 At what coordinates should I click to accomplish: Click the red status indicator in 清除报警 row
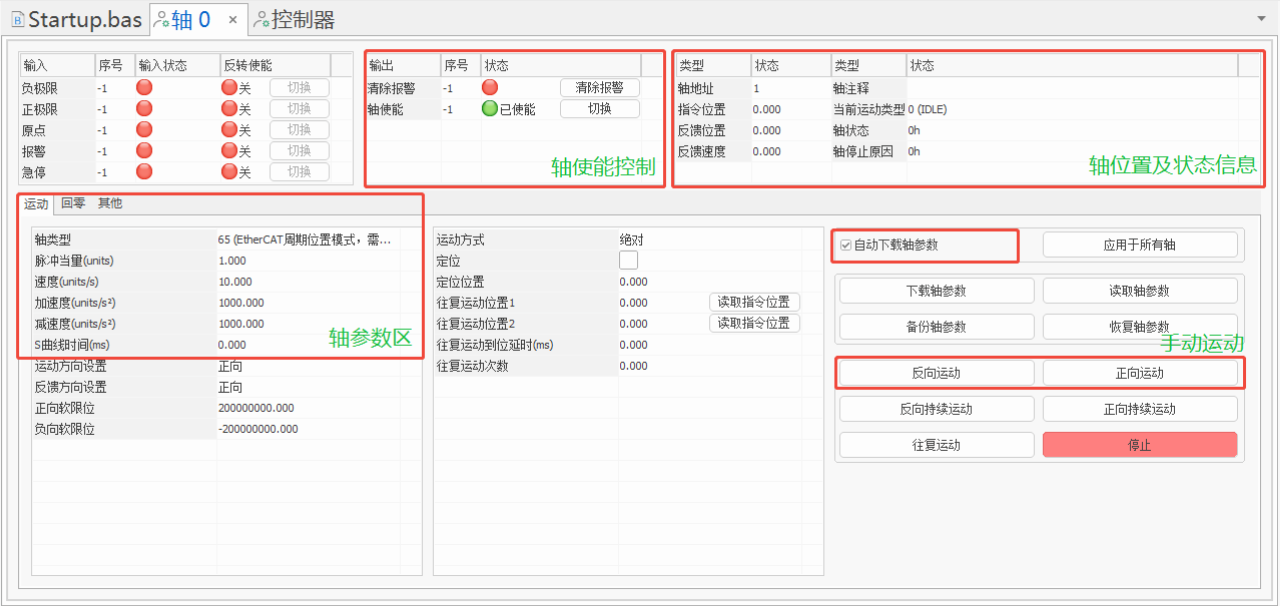pyautogui.click(x=489, y=88)
